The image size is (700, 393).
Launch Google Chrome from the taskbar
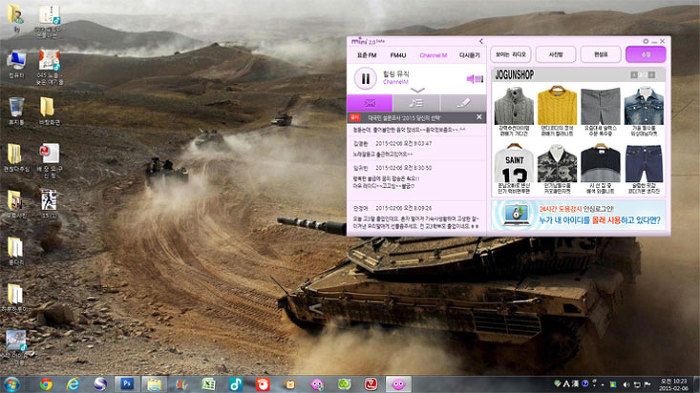click(x=46, y=384)
